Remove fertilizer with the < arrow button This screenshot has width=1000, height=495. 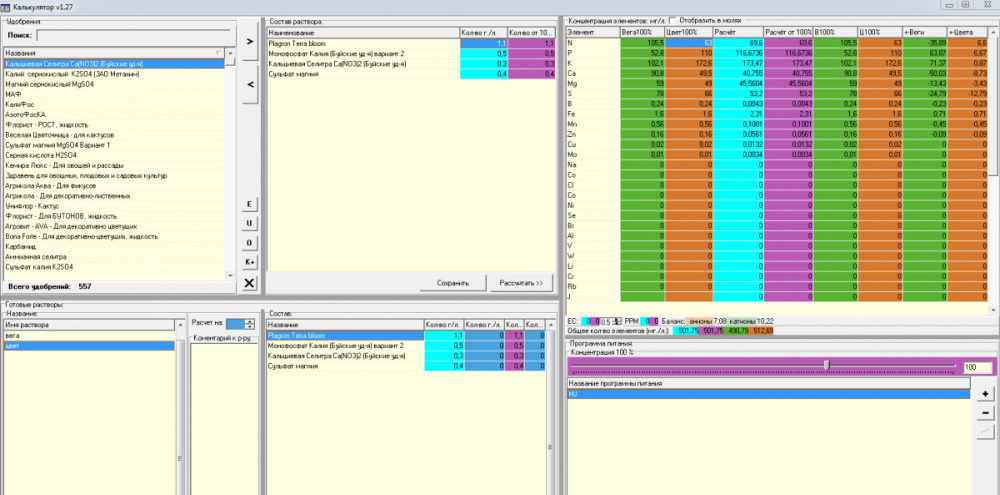(249, 84)
